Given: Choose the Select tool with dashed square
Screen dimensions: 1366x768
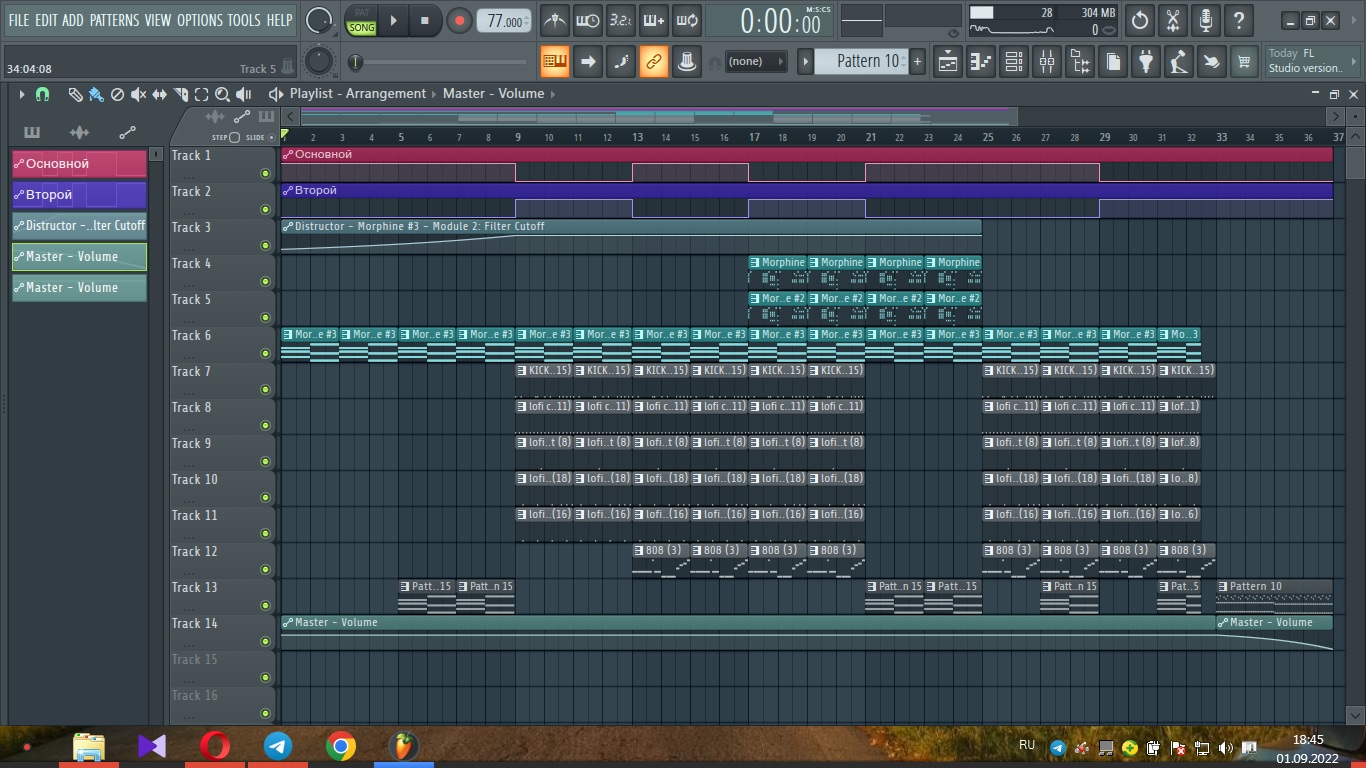Looking at the screenshot, I should 201,94.
